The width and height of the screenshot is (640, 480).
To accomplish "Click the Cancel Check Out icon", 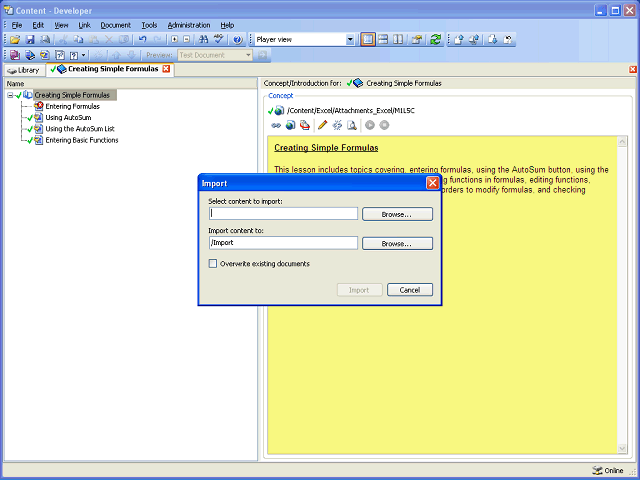I will click(508, 40).
